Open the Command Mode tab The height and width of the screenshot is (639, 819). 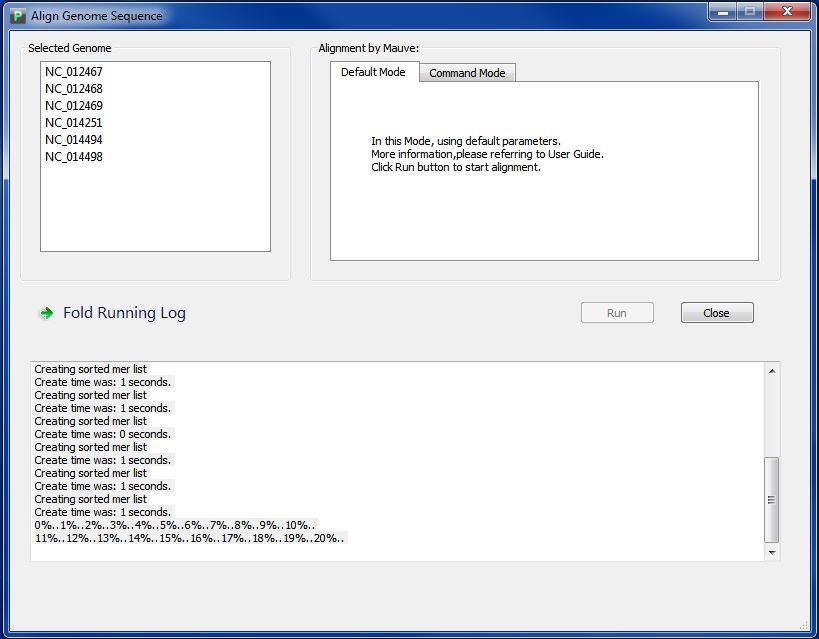(x=467, y=73)
